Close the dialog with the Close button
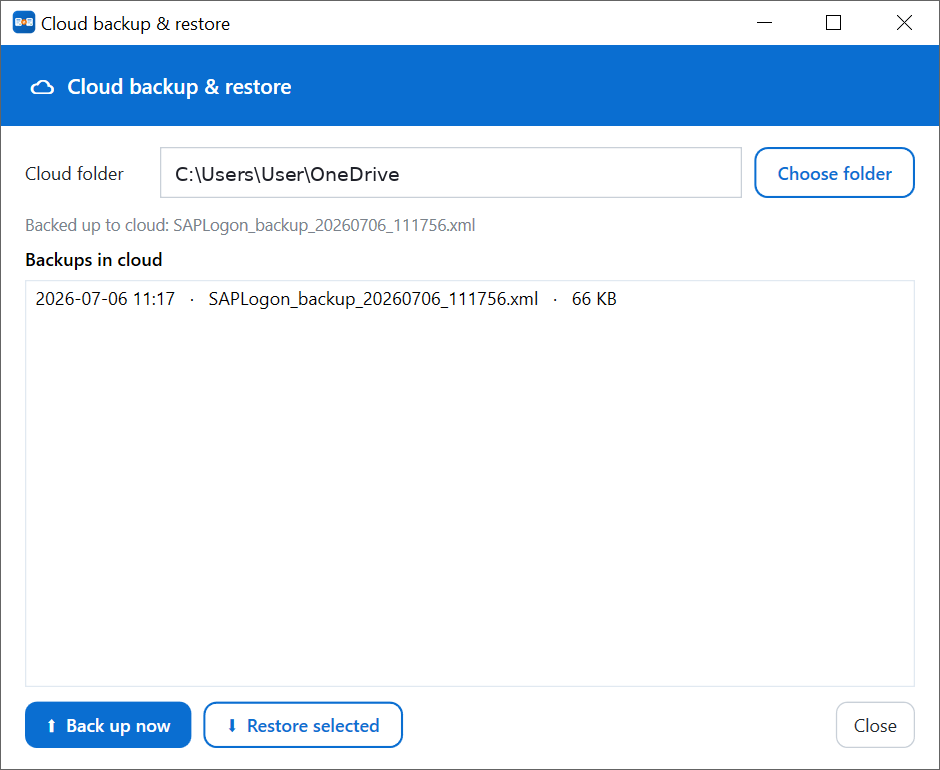The width and height of the screenshot is (940, 770). pos(875,725)
